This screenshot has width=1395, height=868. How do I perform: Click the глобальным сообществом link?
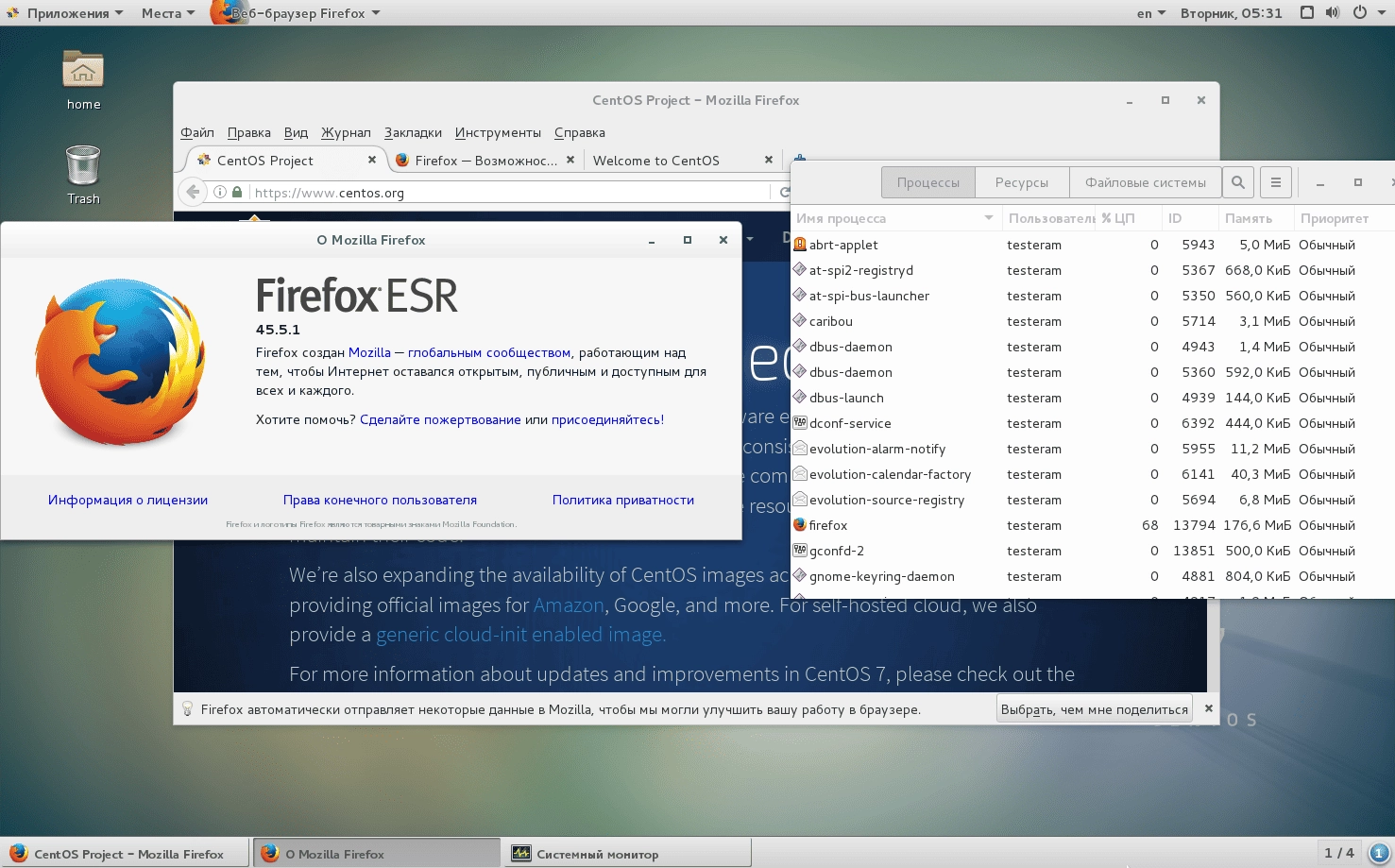click(489, 352)
